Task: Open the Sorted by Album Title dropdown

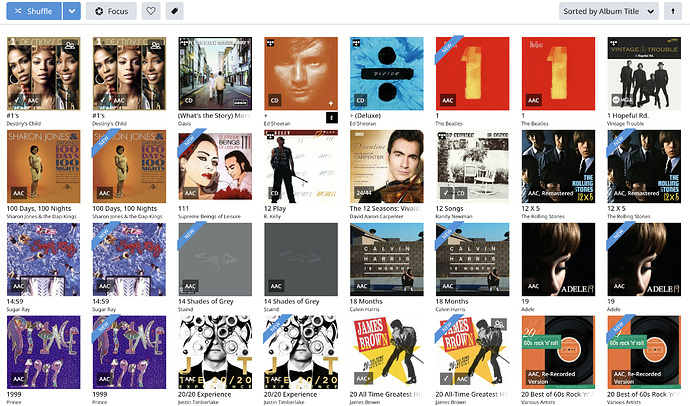Action: (609, 11)
